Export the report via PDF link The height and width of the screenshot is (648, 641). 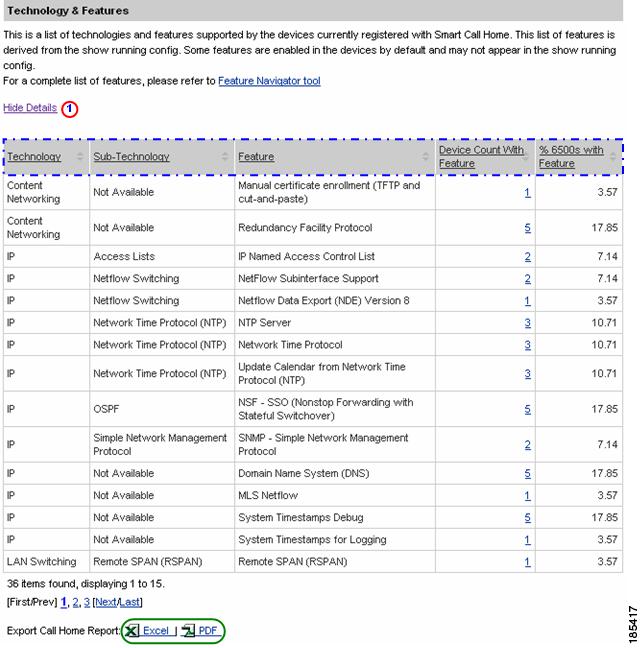208,631
